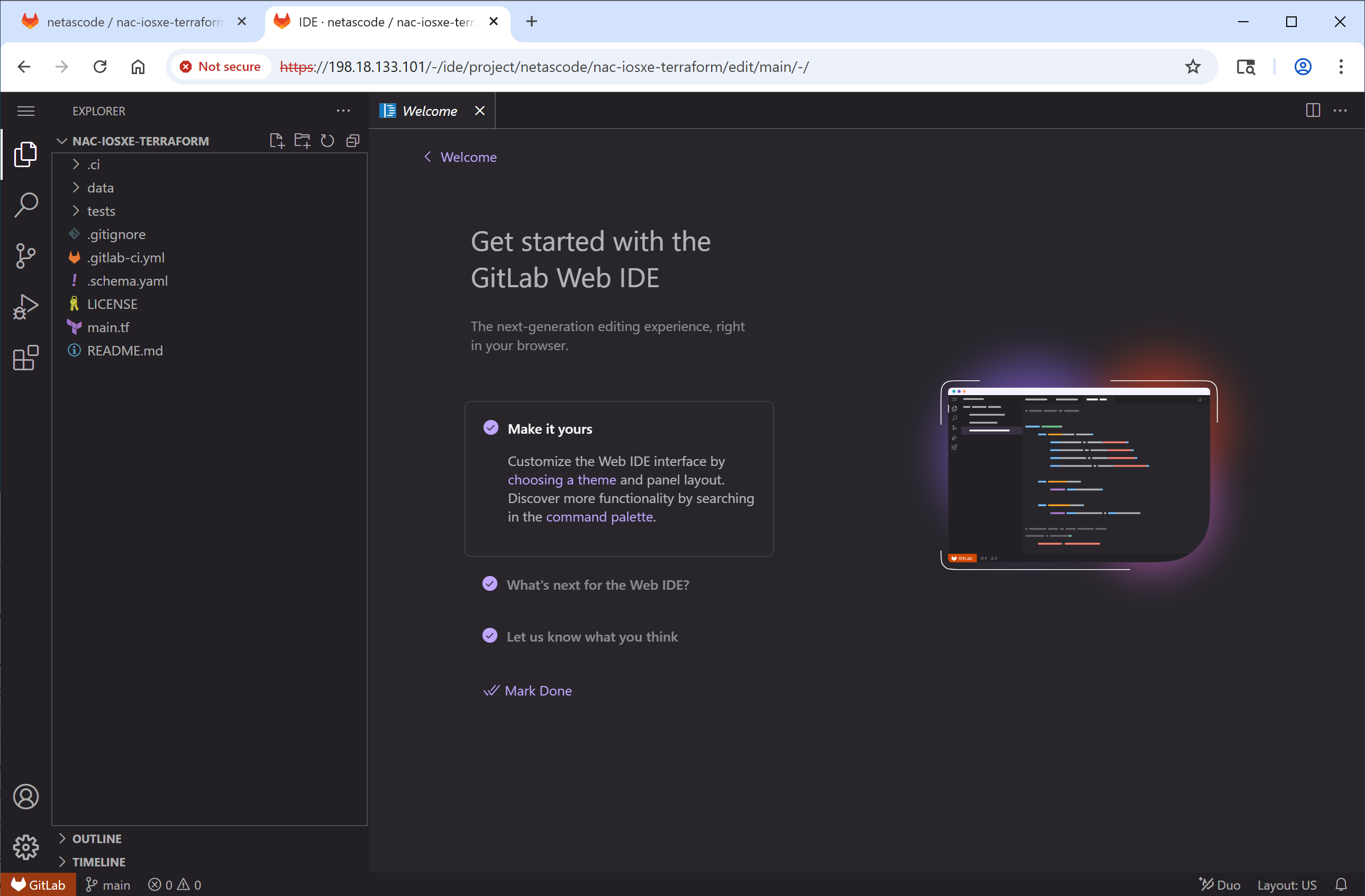Open the browser side search icon

[x=1246, y=67]
